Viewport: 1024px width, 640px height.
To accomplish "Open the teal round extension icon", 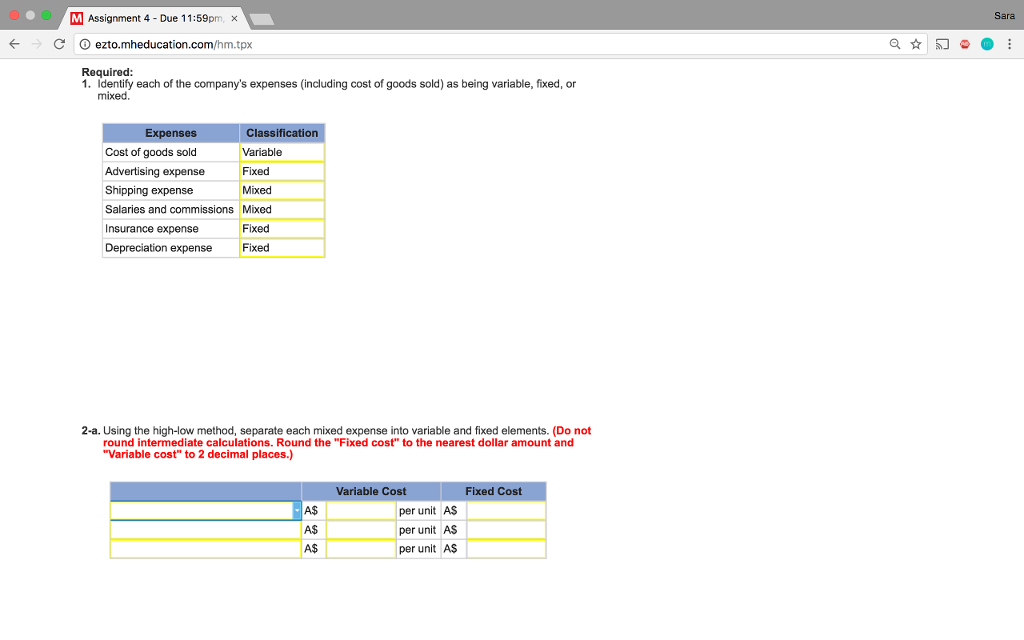I will tap(987, 44).
